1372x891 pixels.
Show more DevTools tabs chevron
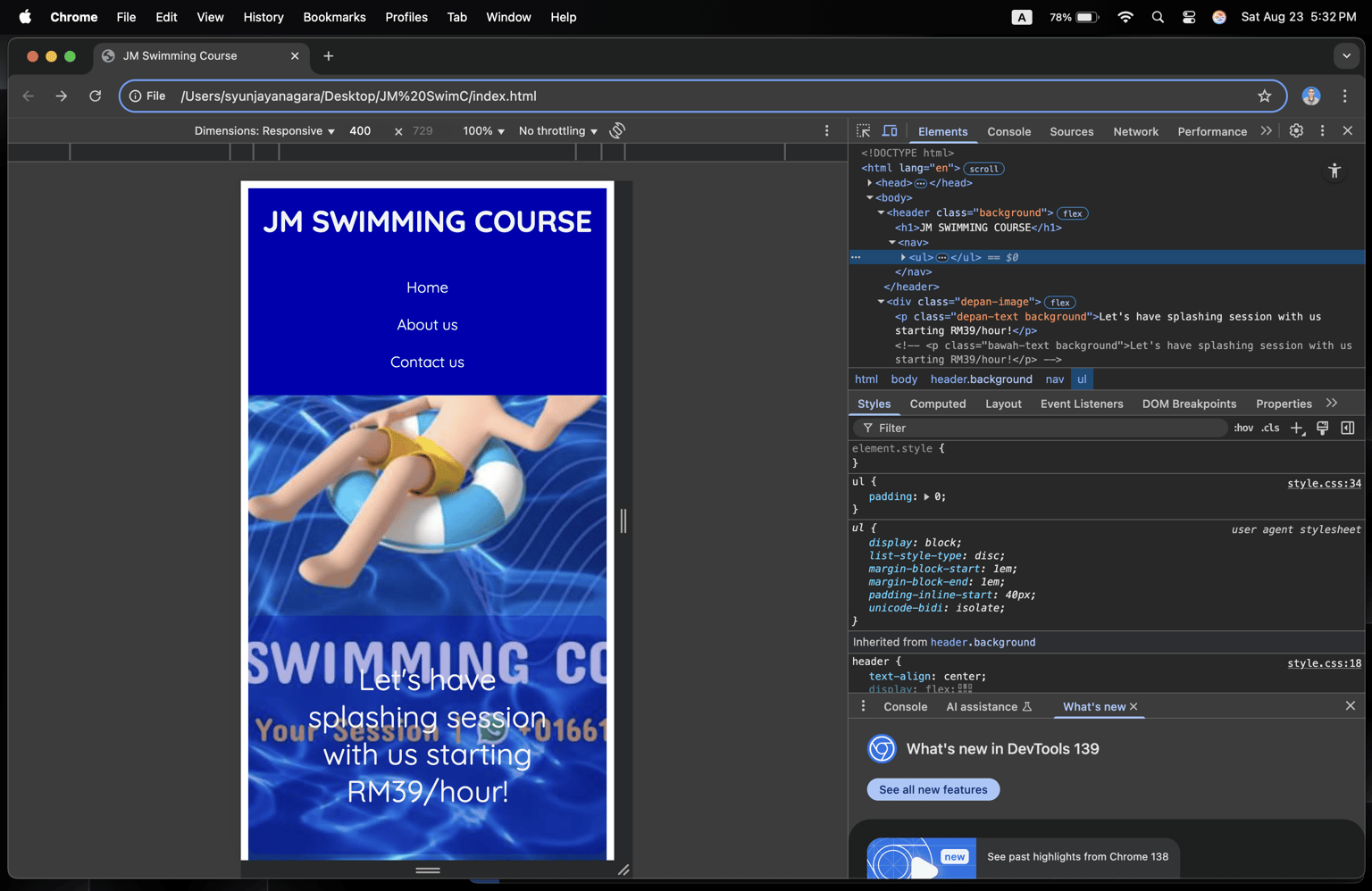(1267, 131)
